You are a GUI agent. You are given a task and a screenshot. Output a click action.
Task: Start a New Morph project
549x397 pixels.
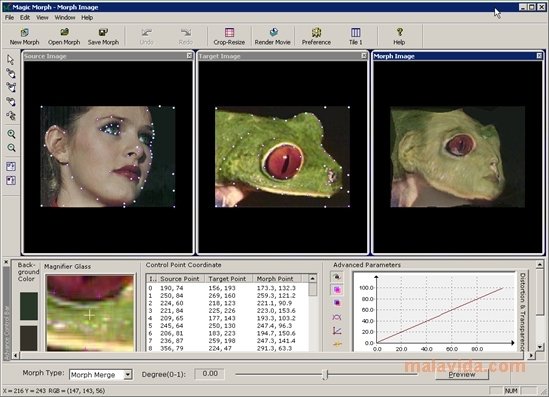(24, 37)
